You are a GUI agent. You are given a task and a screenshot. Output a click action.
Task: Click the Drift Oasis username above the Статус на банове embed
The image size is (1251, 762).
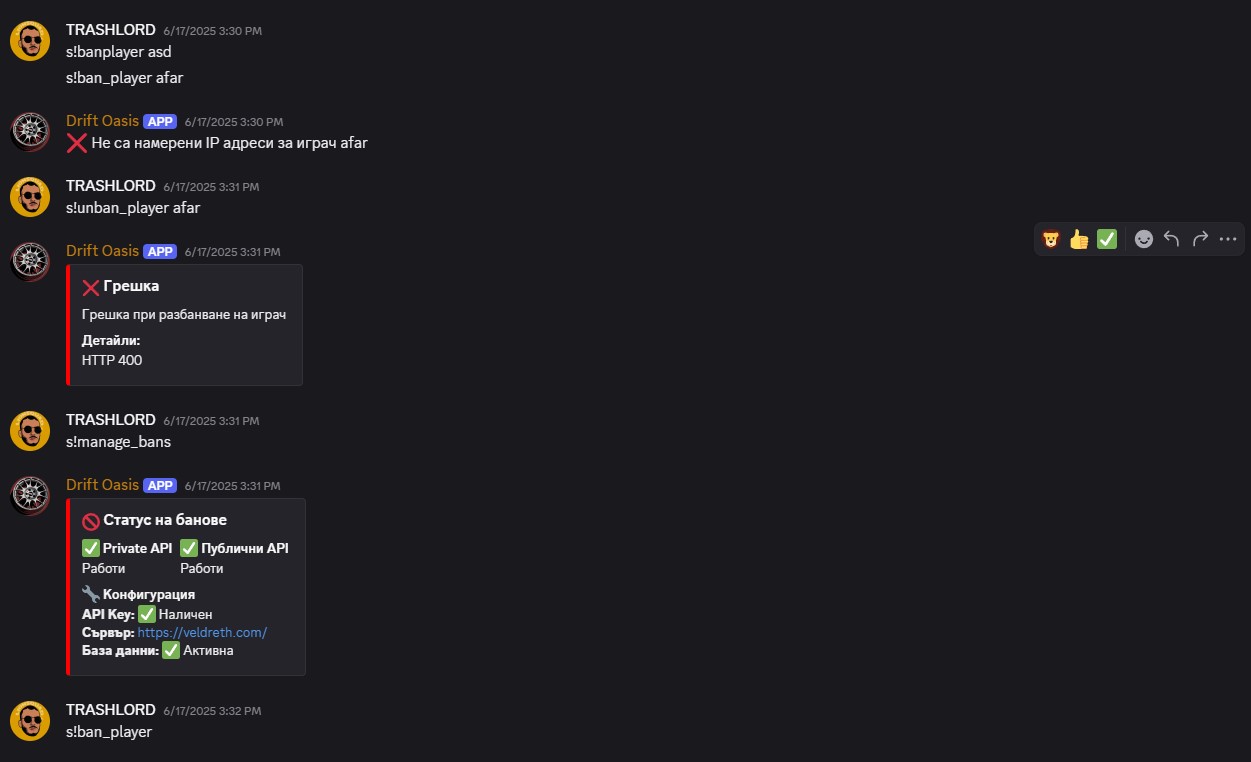pyautogui.click(x=102, y=485)
